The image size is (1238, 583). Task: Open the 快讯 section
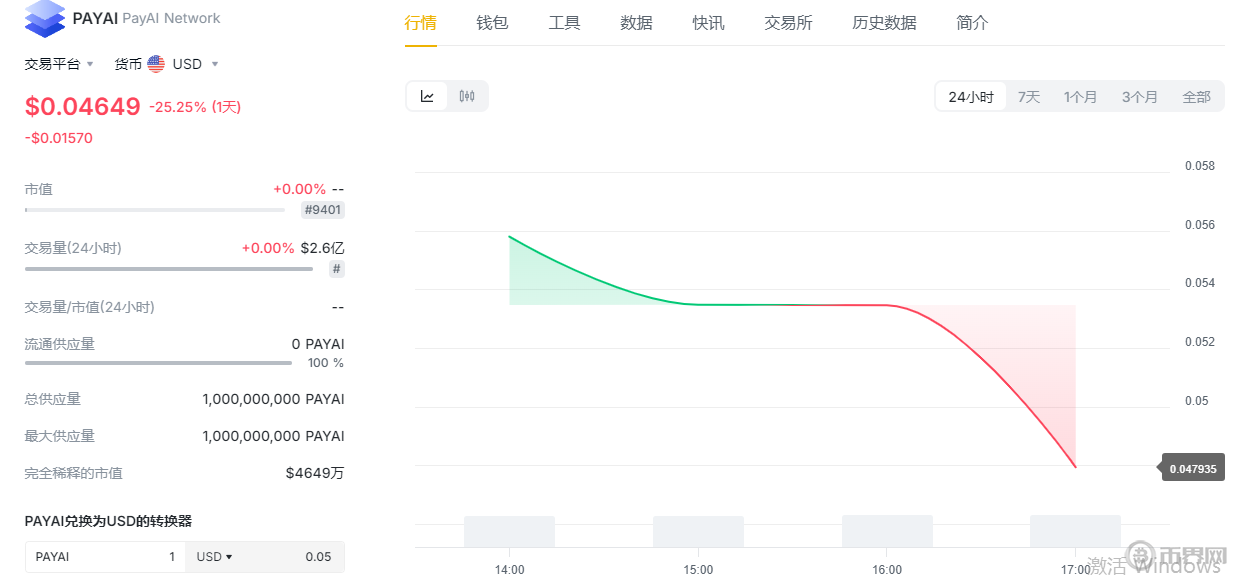tap(708, 22)
